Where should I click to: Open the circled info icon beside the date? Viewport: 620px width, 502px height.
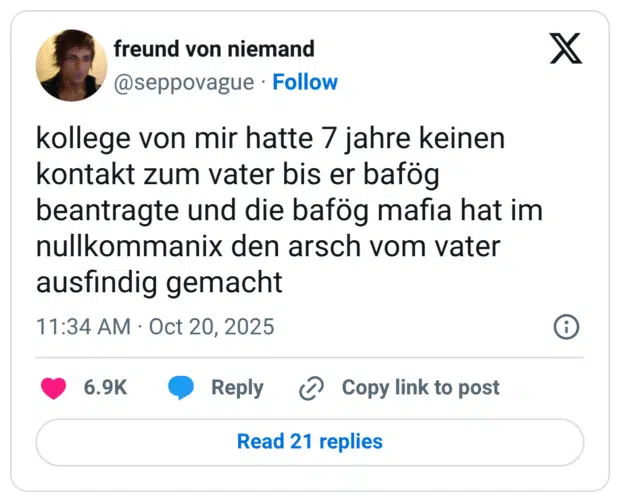[565, 327]
